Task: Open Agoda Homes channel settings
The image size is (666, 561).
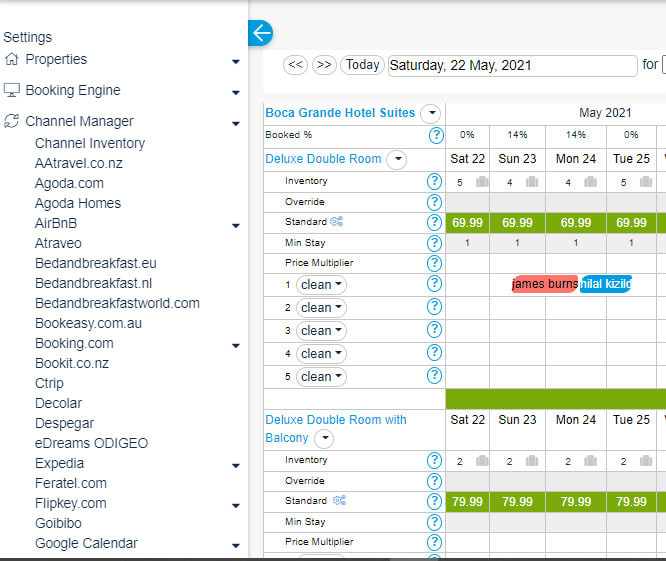Action: pyautogui.click(x=78, y=203)
